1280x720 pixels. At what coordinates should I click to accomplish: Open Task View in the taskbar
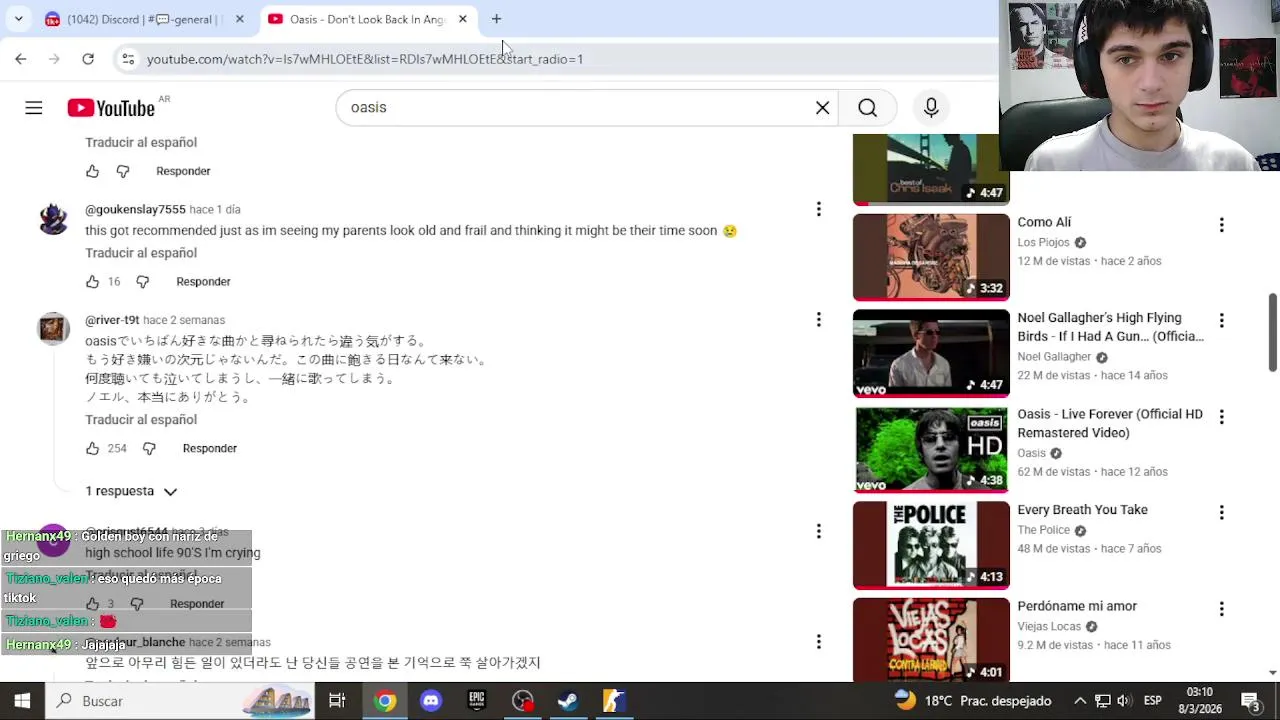(x=337, y=701)
